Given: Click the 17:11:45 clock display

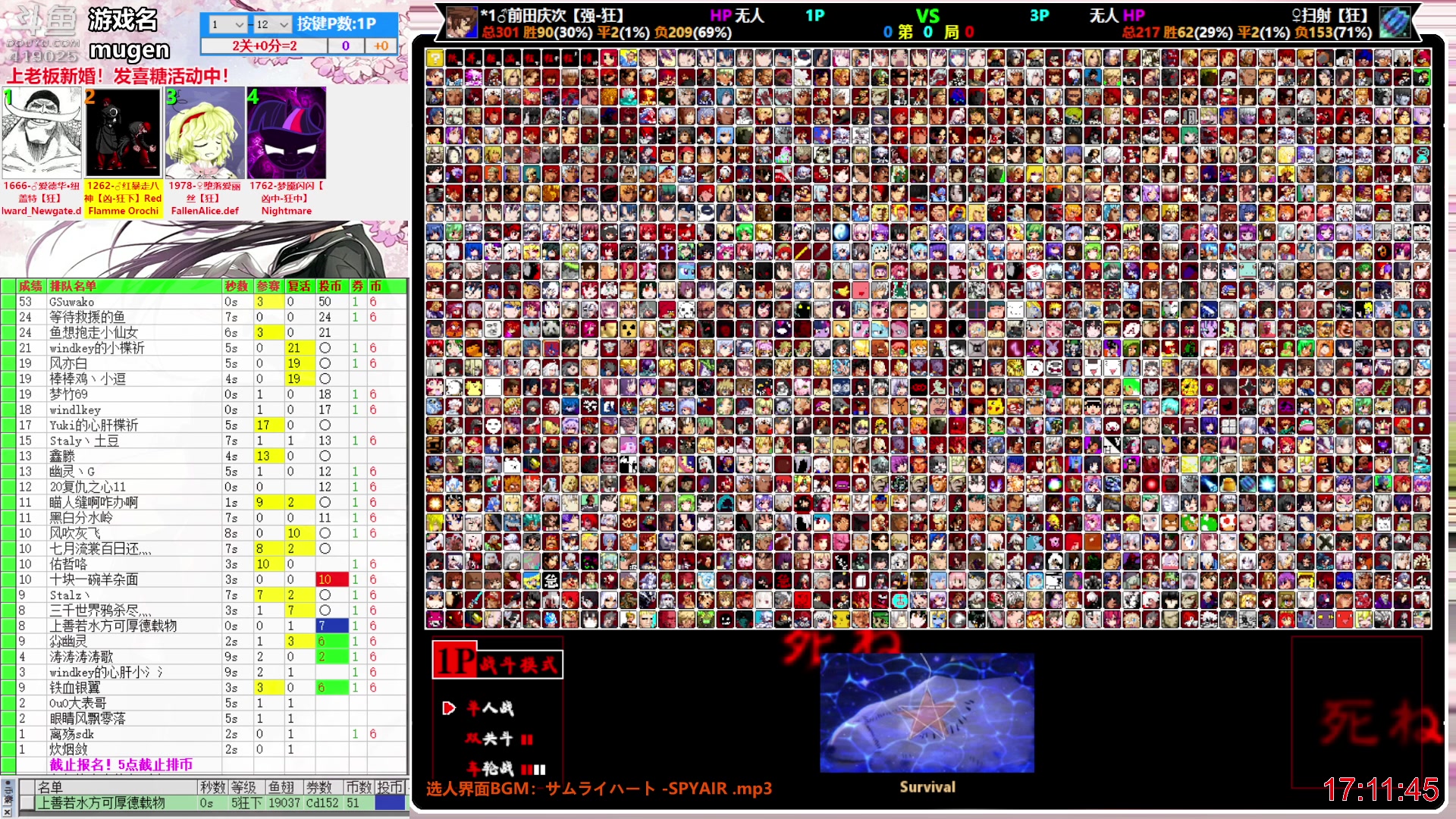Looking at the screenshot, I should coord(1381,790).
